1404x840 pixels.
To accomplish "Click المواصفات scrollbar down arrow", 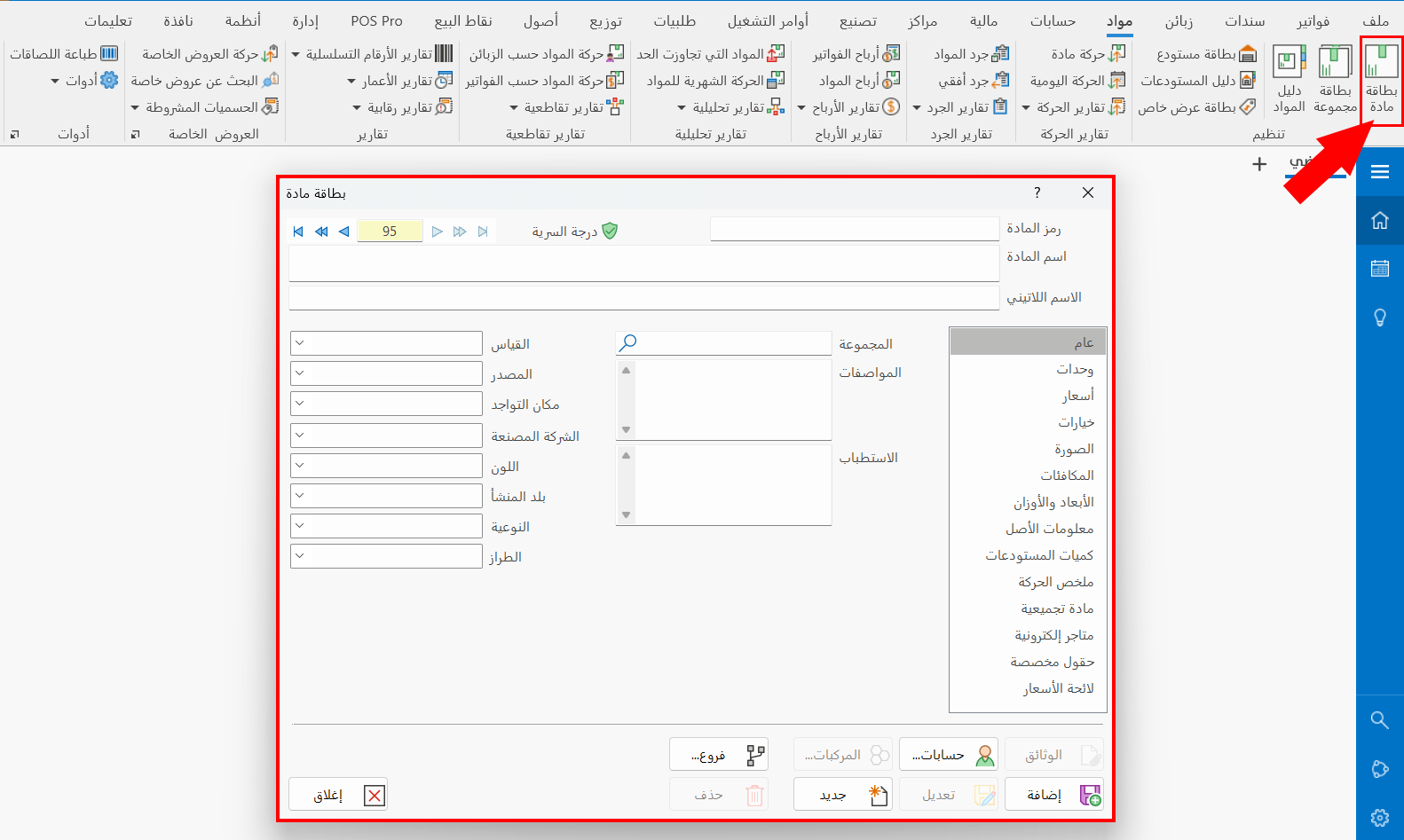I will (x=626, y=429).
